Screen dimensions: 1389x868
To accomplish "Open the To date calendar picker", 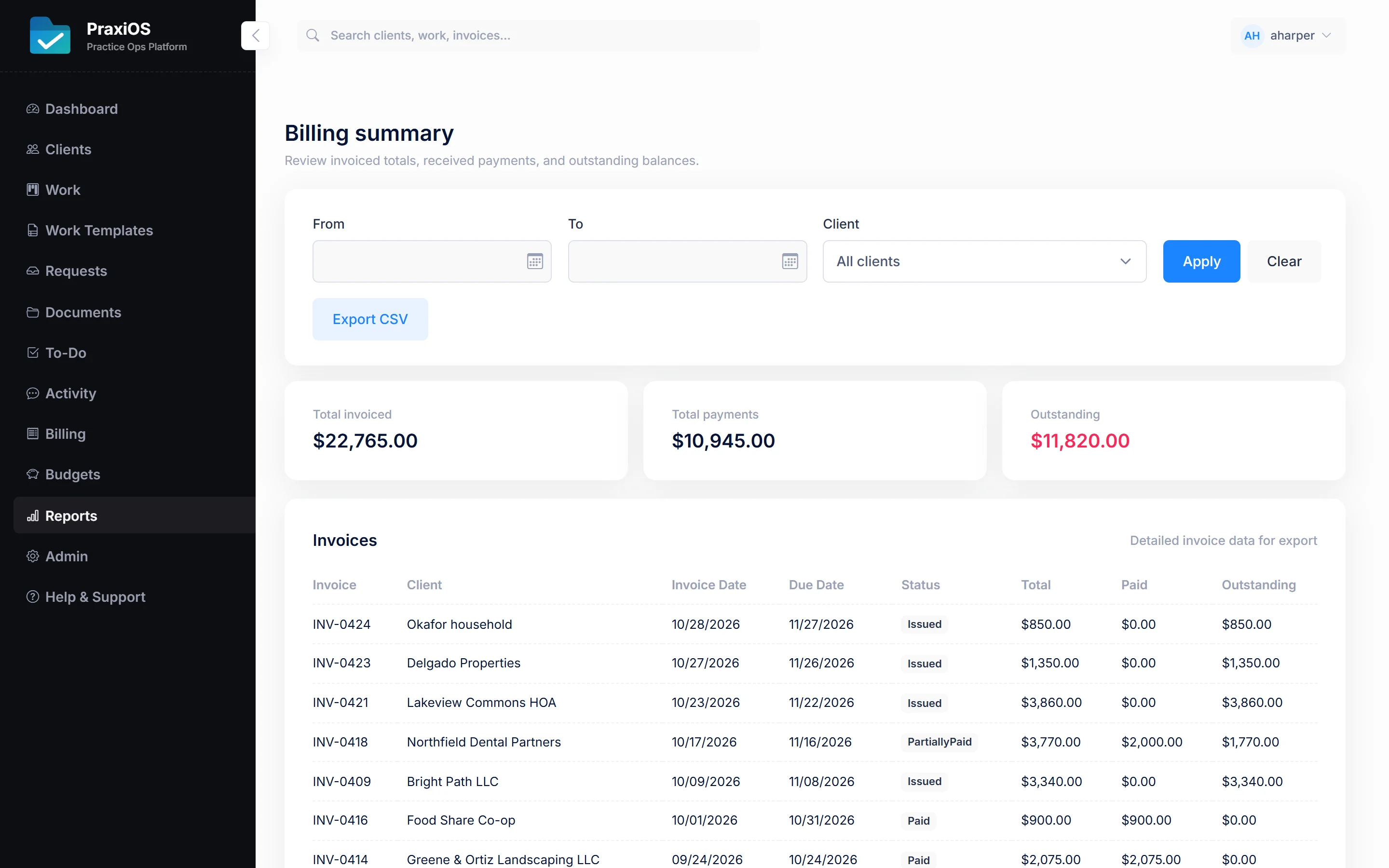I will pyautogui.click(x=790, y=261).
